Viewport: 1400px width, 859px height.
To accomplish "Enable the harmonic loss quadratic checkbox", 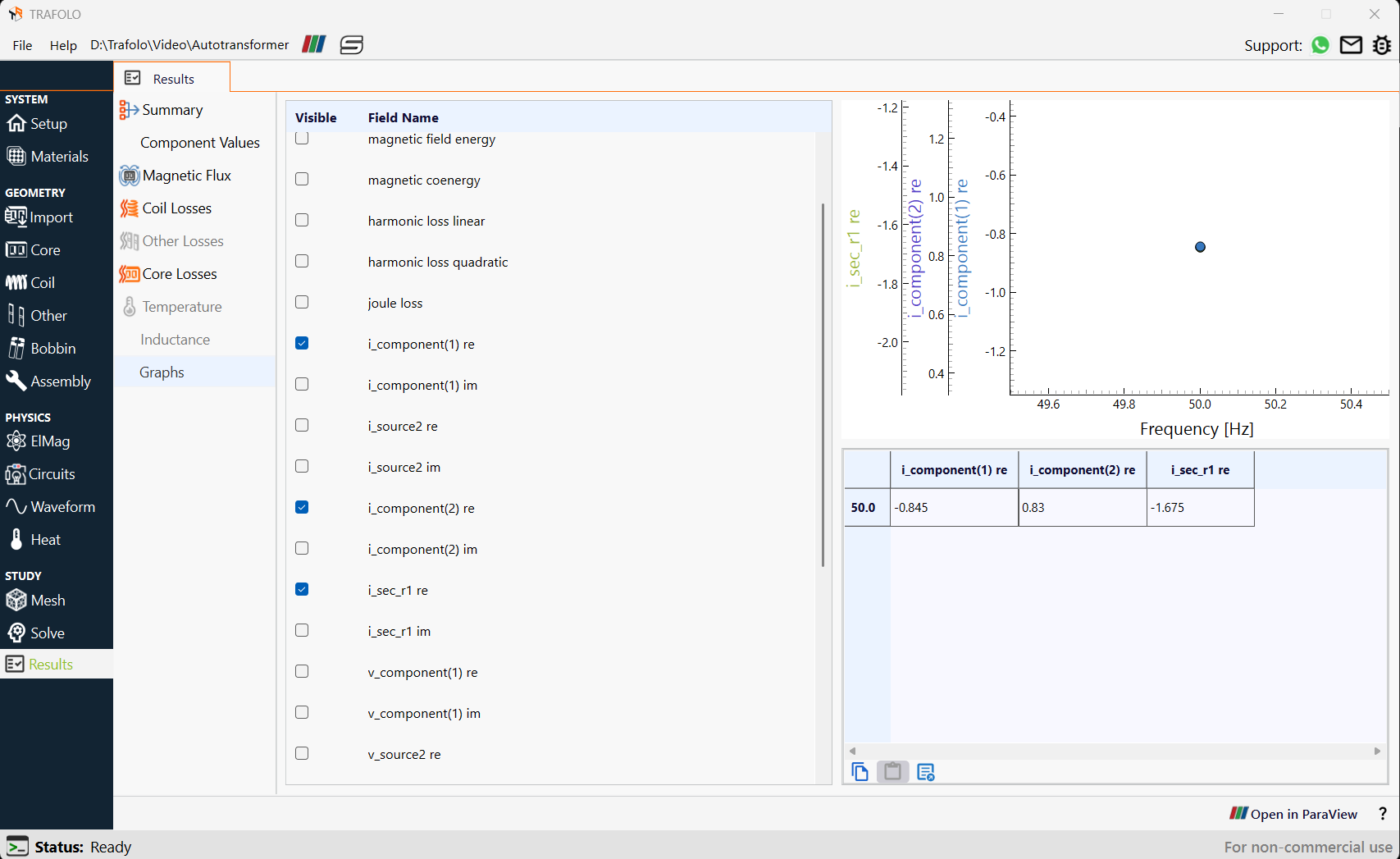I will tap(302, 261).
